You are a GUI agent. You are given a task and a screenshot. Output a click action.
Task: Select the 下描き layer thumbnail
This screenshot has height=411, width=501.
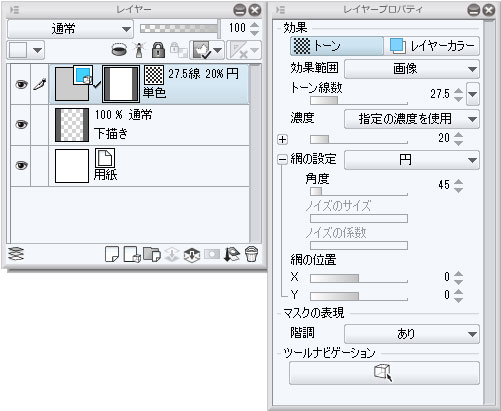pyautogui.click(x=72, y=125)
